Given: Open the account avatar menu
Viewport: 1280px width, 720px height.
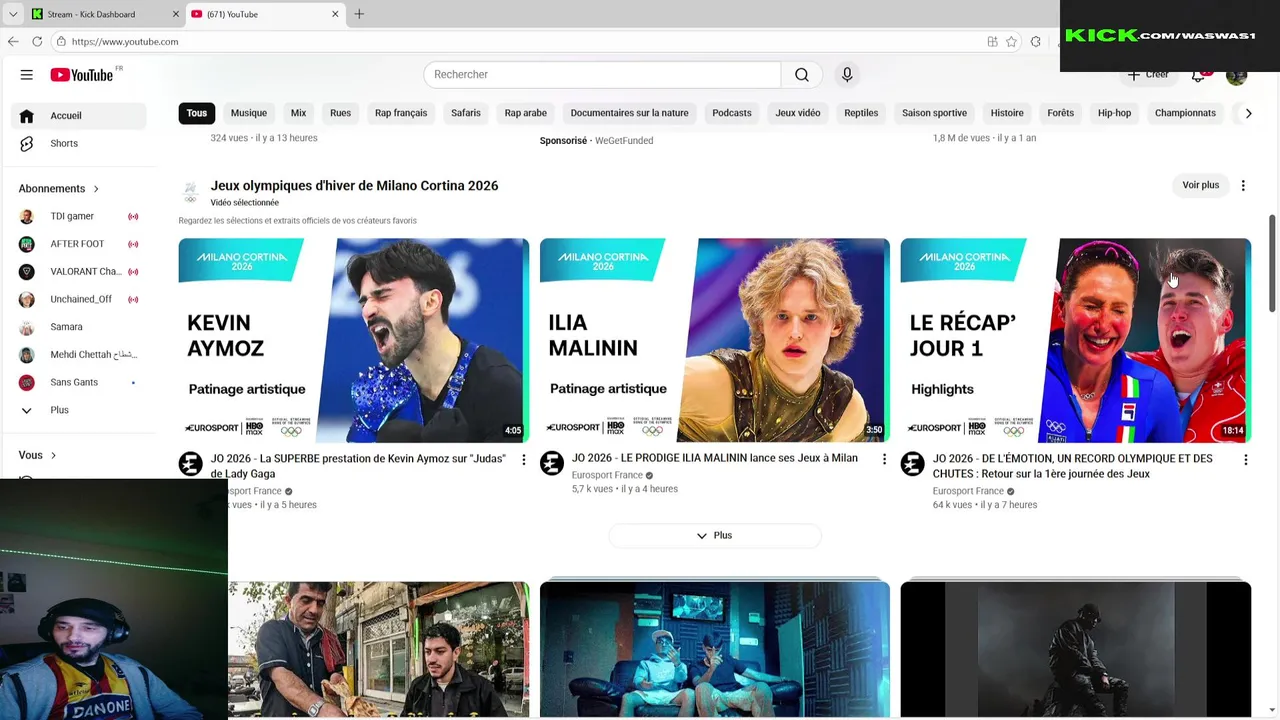Looking at the screenshot, I should point(1237,75).
